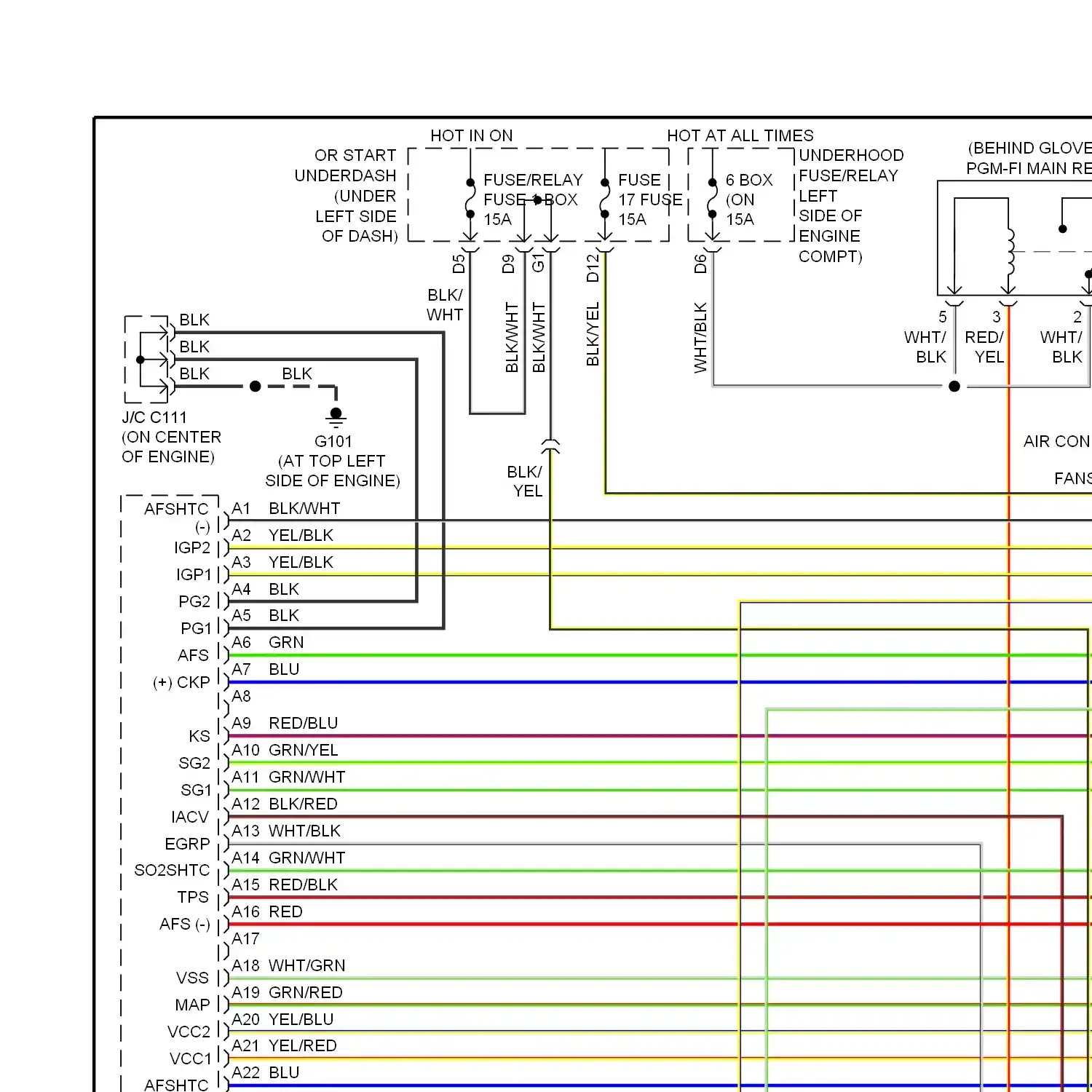Click the RED/YEL label at relay terminal 3
1092x1092 pixels.
(x=986, y=347)
